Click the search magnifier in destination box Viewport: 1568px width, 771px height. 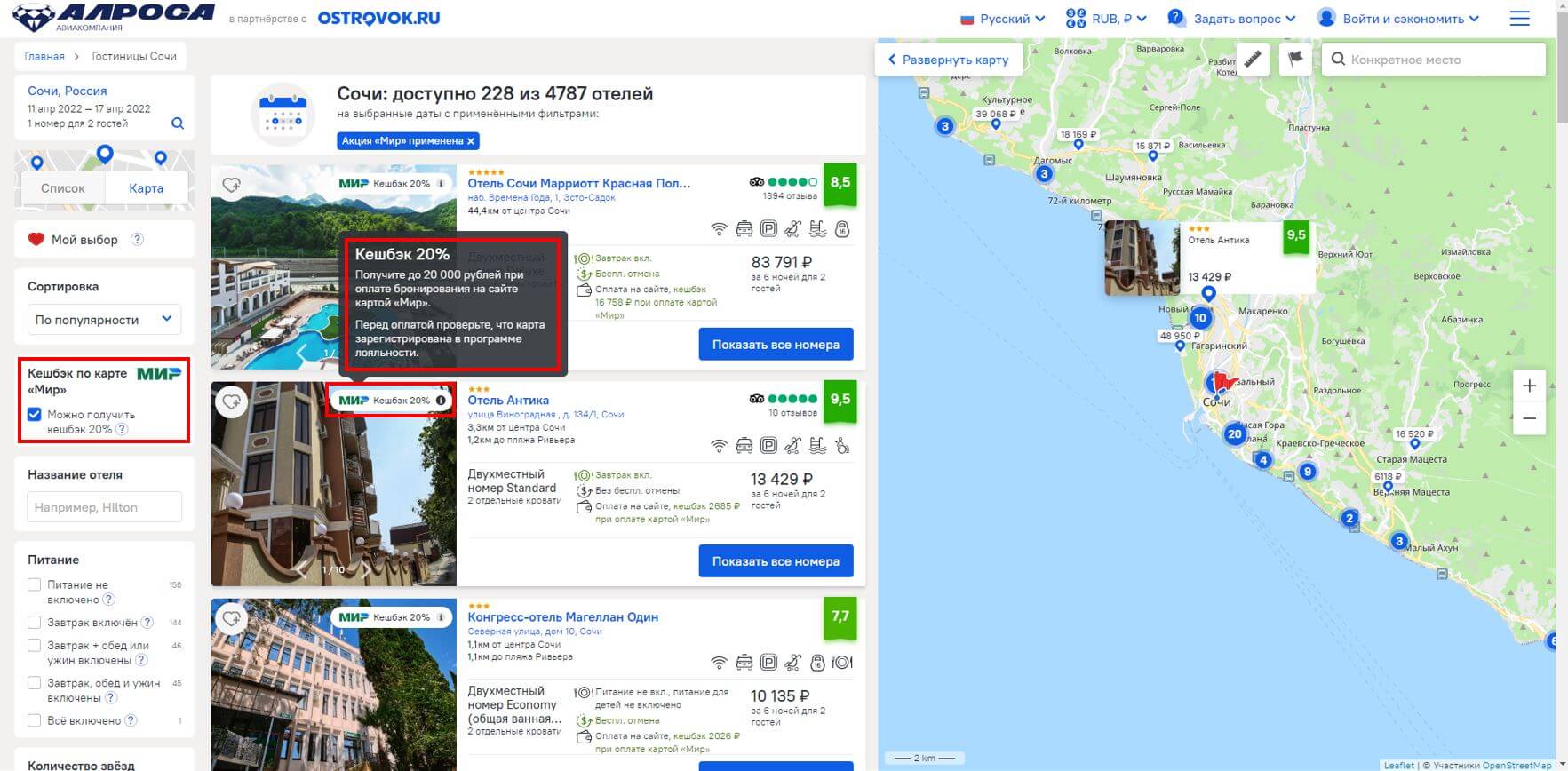[178, 123]
